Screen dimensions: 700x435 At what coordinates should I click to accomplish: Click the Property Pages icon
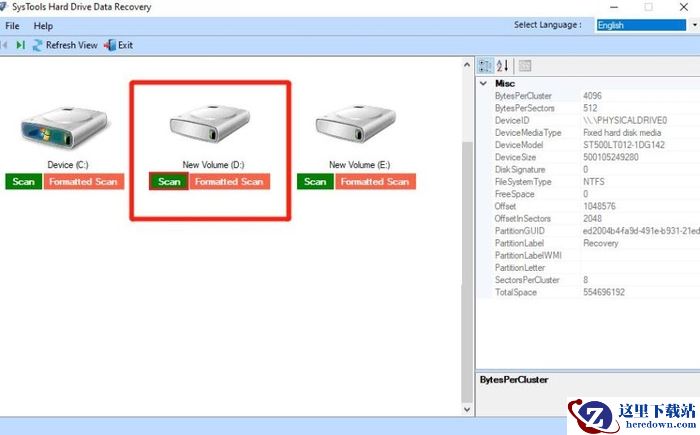(525, 66)
